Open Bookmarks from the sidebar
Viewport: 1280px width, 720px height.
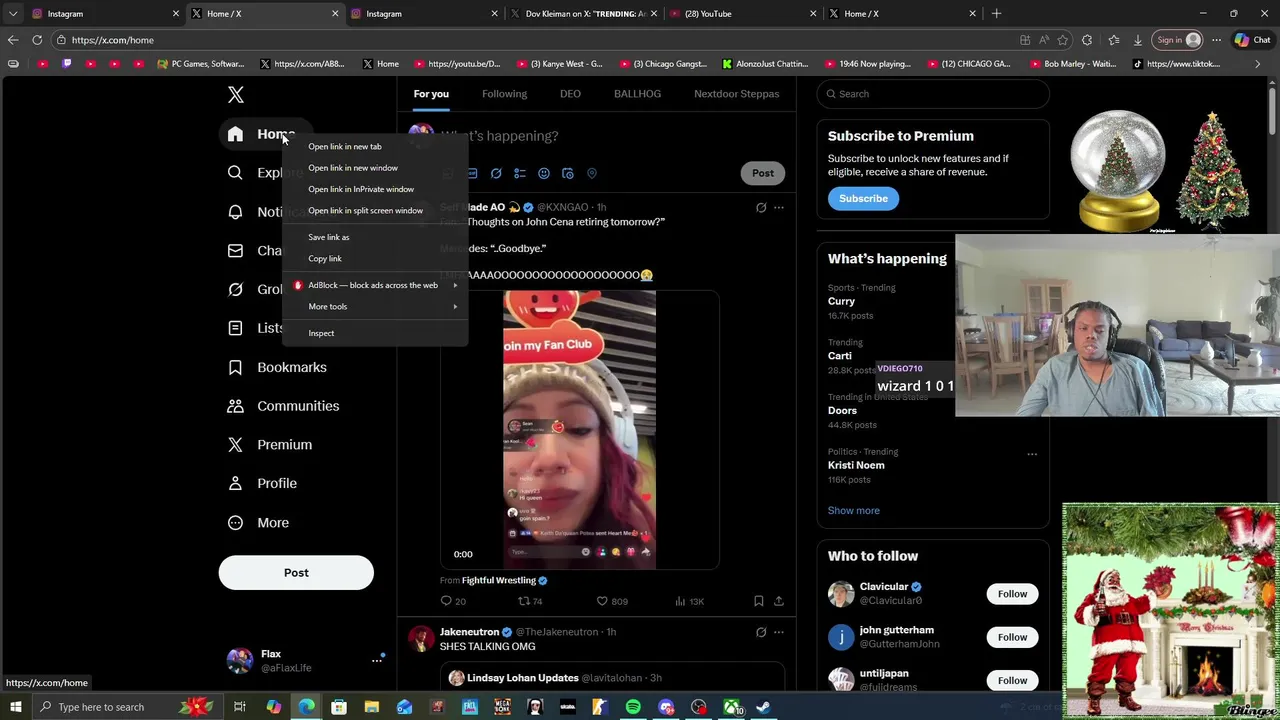277,367
